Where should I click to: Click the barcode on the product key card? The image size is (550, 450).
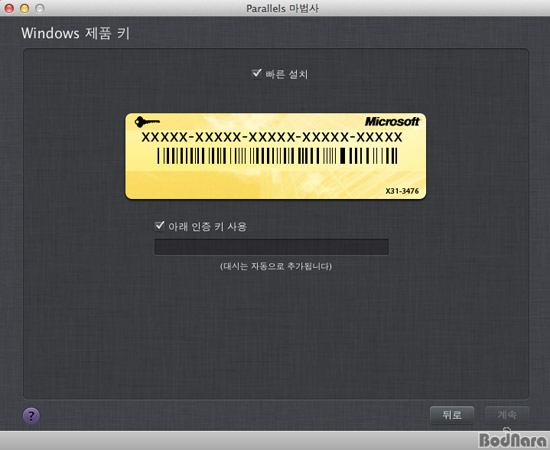pyautogui.click(x=277, y=156)
